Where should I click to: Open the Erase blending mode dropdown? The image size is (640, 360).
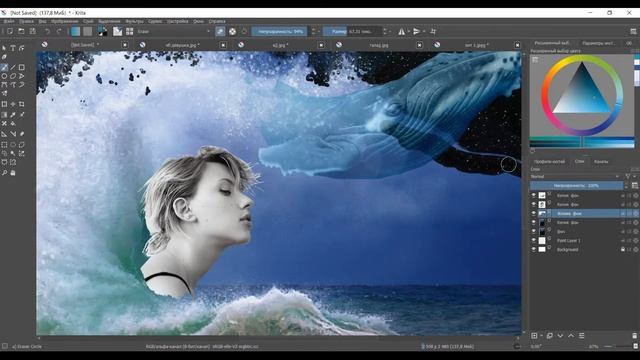point(173,31)
